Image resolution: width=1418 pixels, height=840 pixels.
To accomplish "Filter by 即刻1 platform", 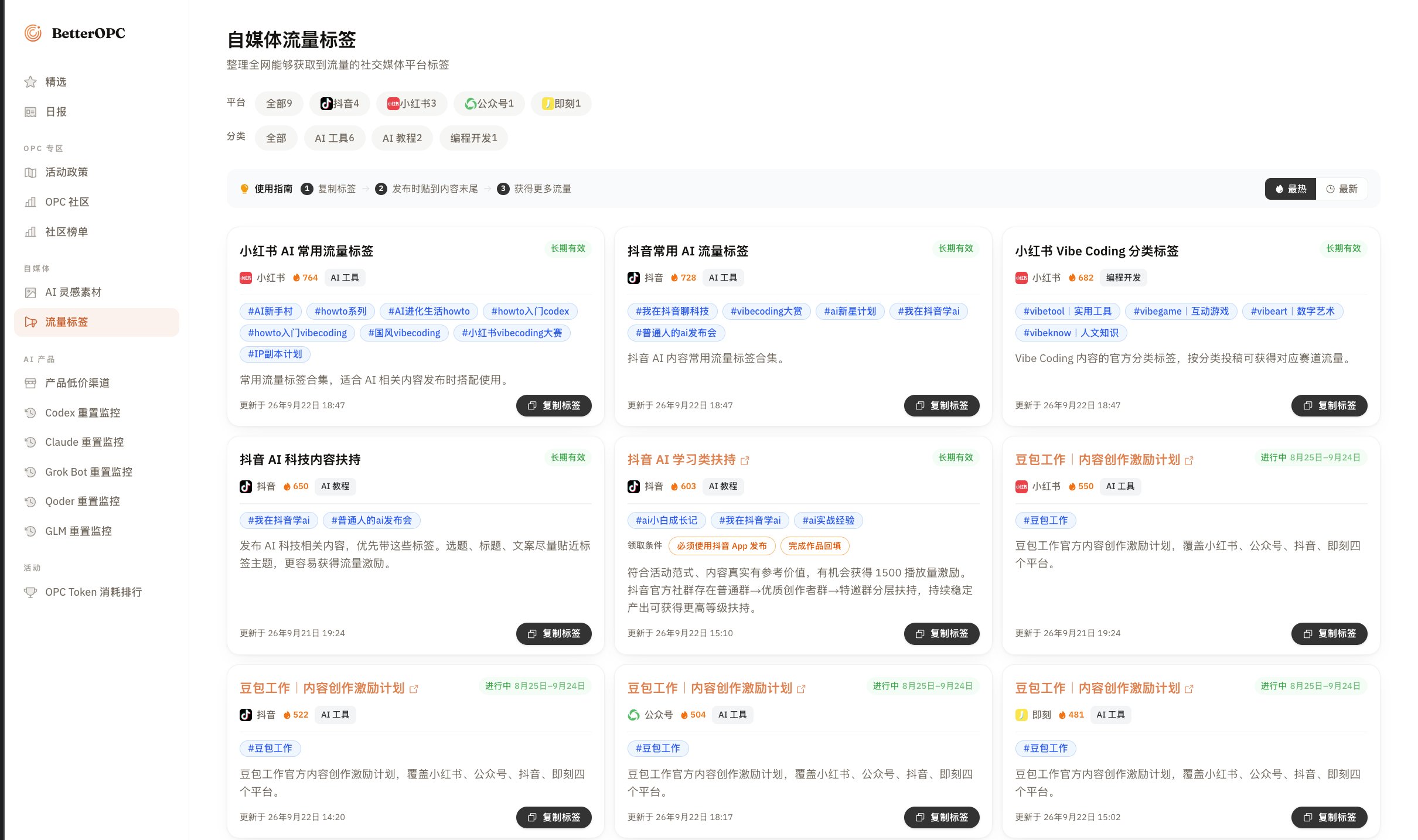I will click(x=561, y=104).
